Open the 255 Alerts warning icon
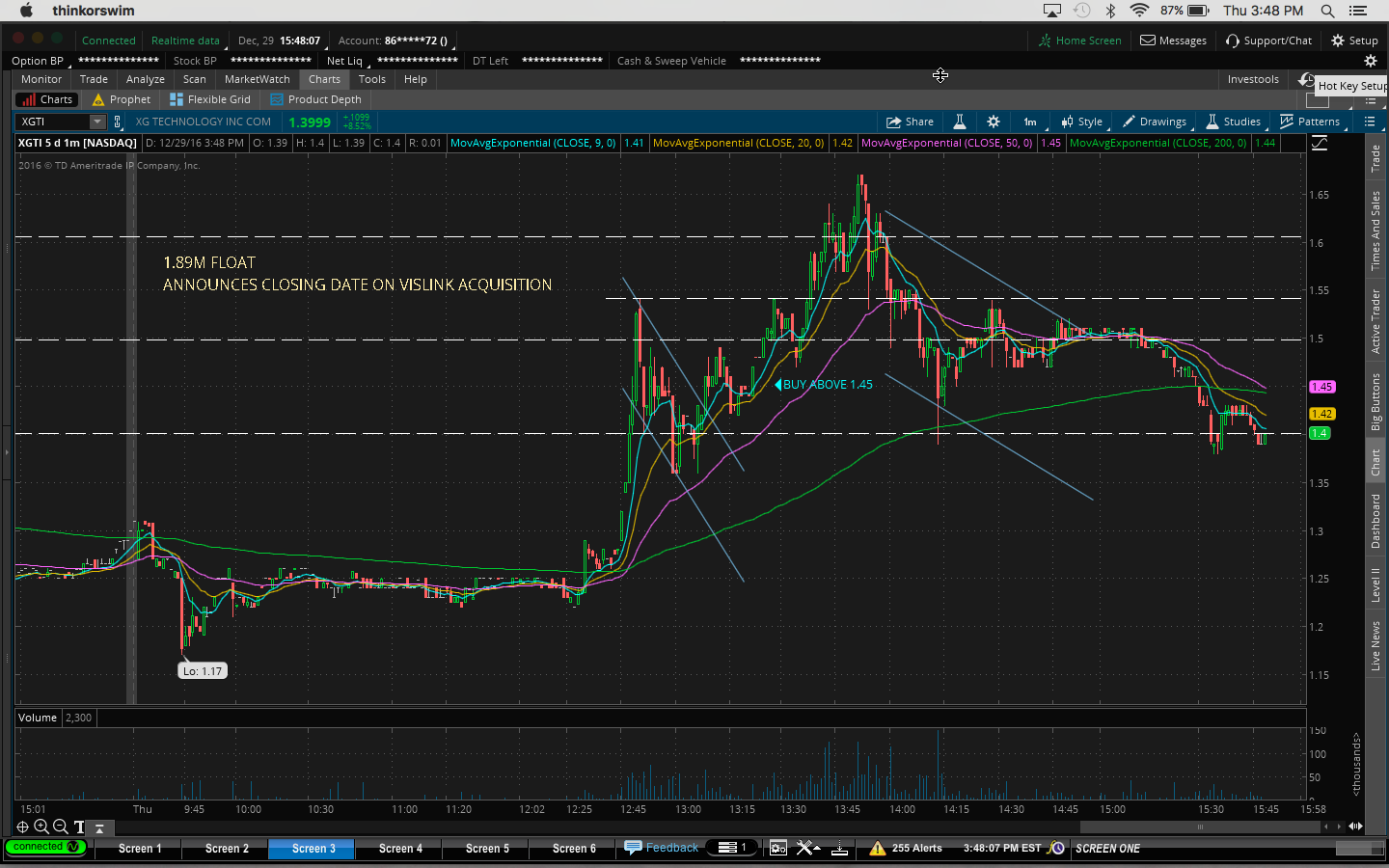The image size is (1389, 868). (877, 848)
